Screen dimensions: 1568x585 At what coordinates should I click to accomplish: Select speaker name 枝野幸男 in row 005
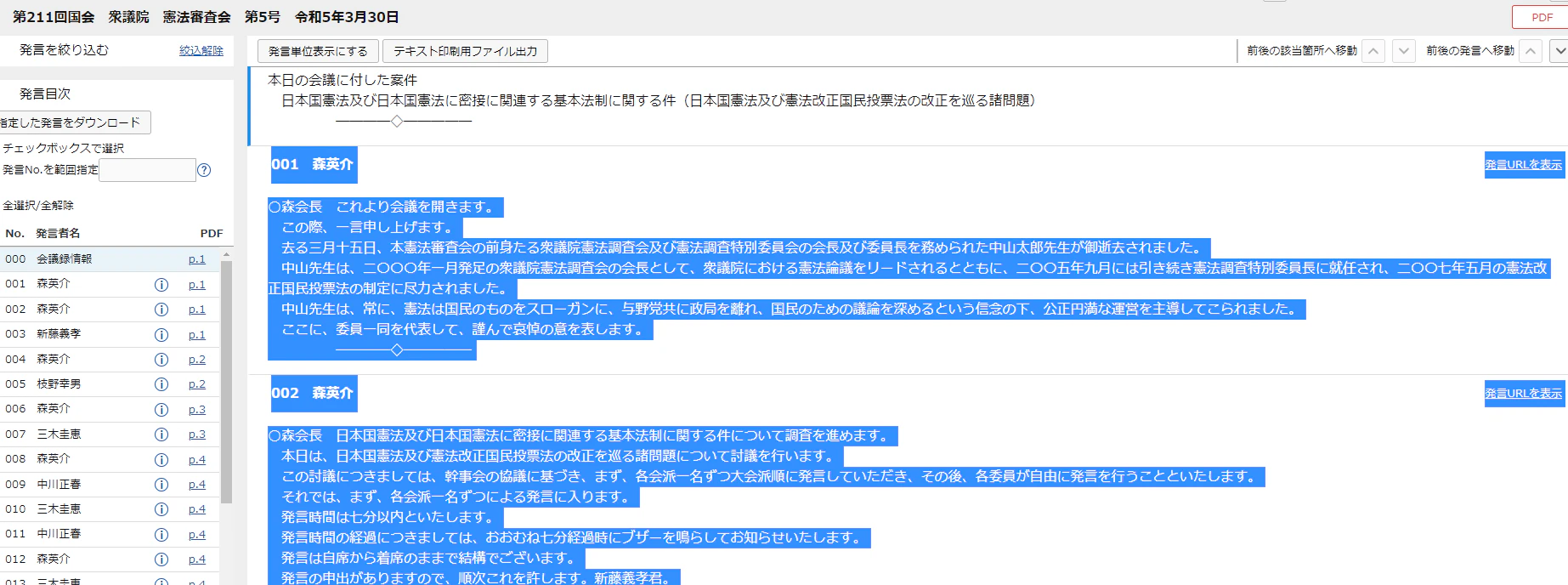59,384
